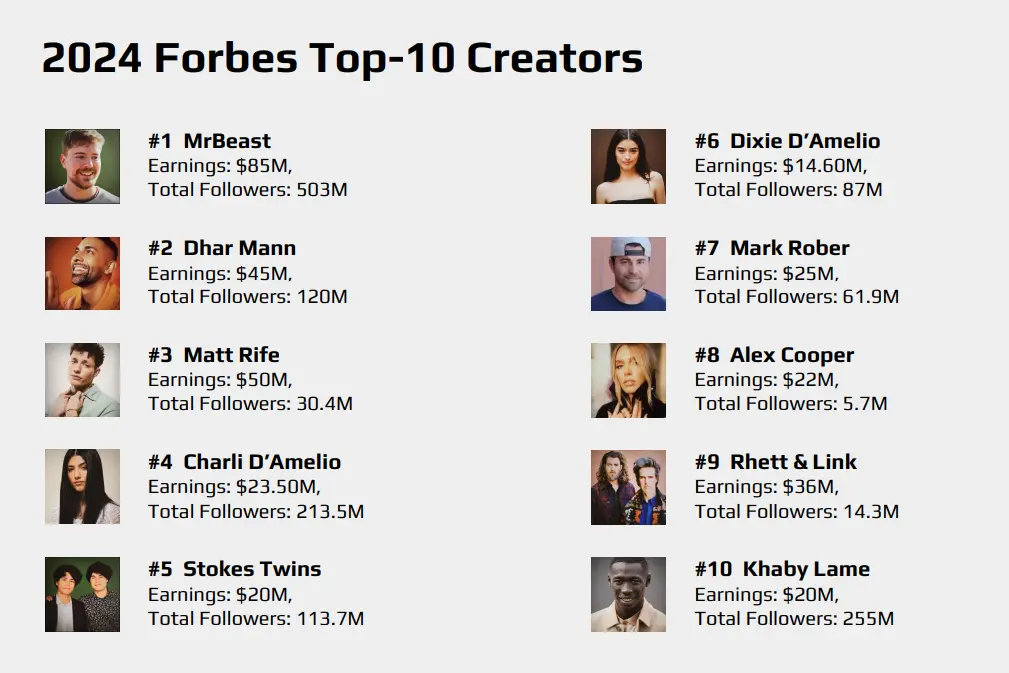Click Dixie D'Amelio's "Earnings: $14.60M" text

[780, 166]
